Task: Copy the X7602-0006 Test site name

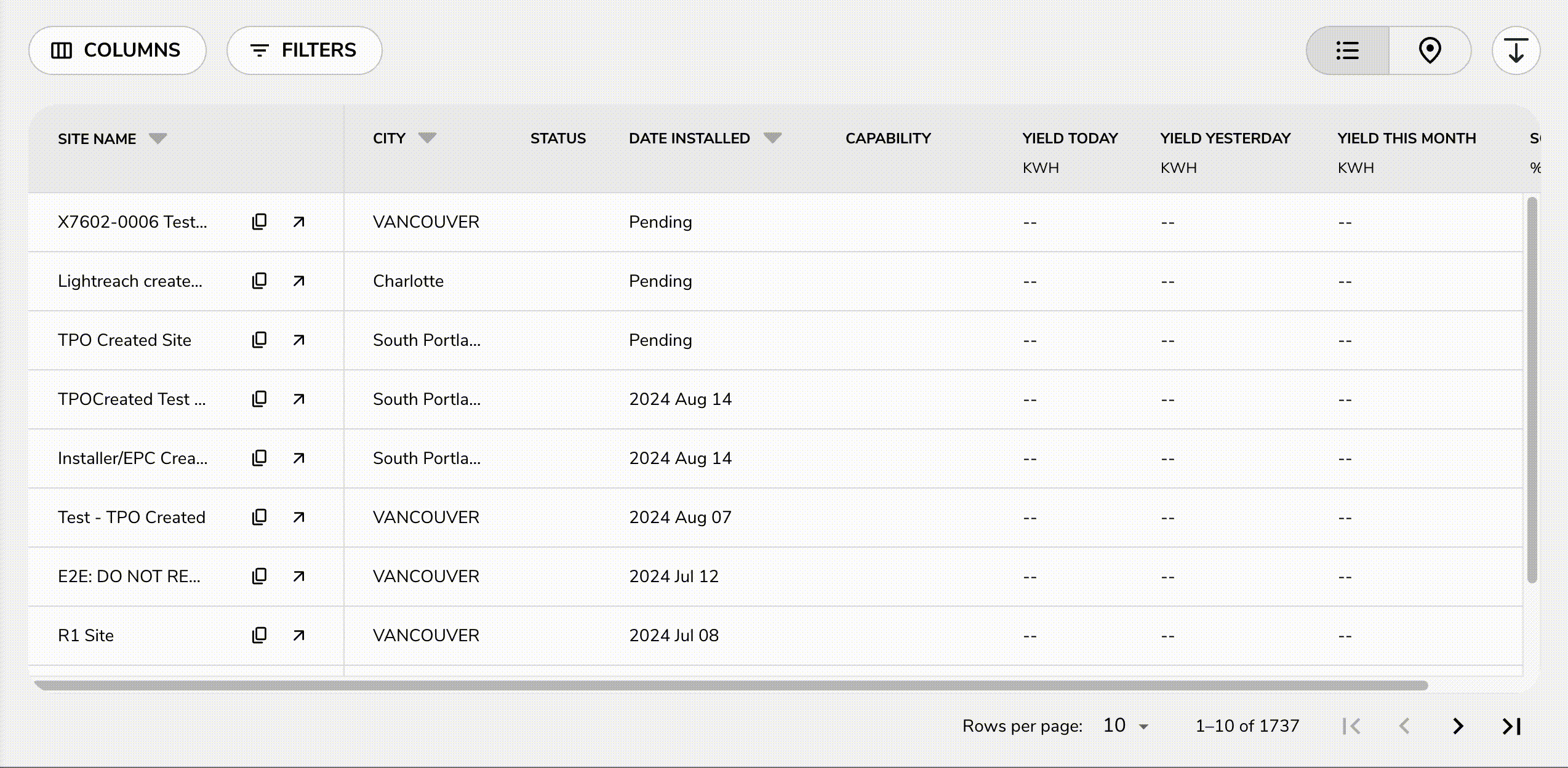Action: coord(259,222)
